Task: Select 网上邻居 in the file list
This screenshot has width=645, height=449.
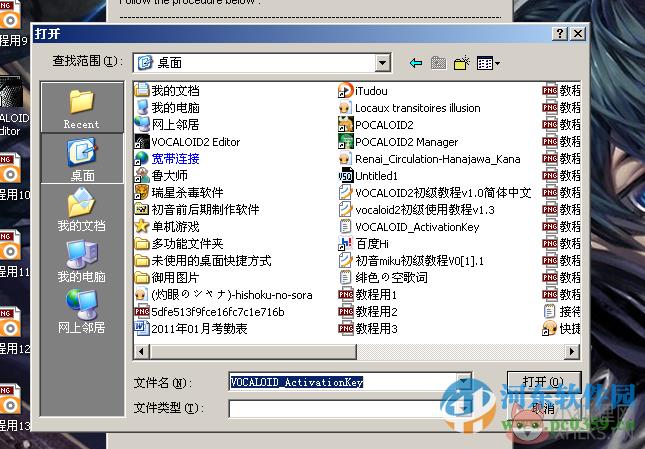Action: 167,125
